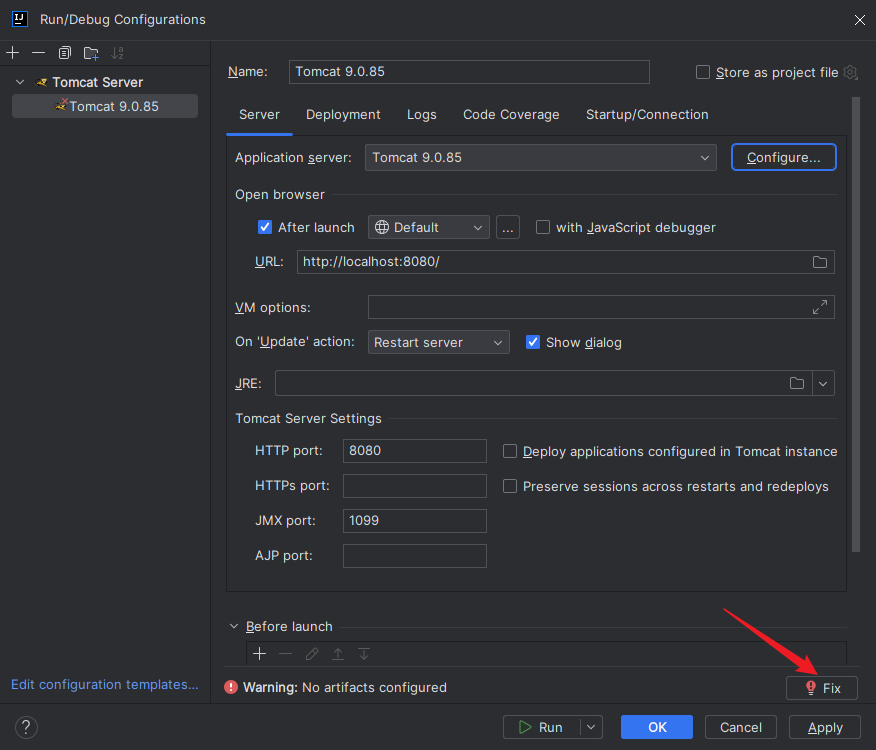The width and height of the screenshot is (876, 750).
Task: Create a new folder in the configurations toolbar
Action: point(91,53)
